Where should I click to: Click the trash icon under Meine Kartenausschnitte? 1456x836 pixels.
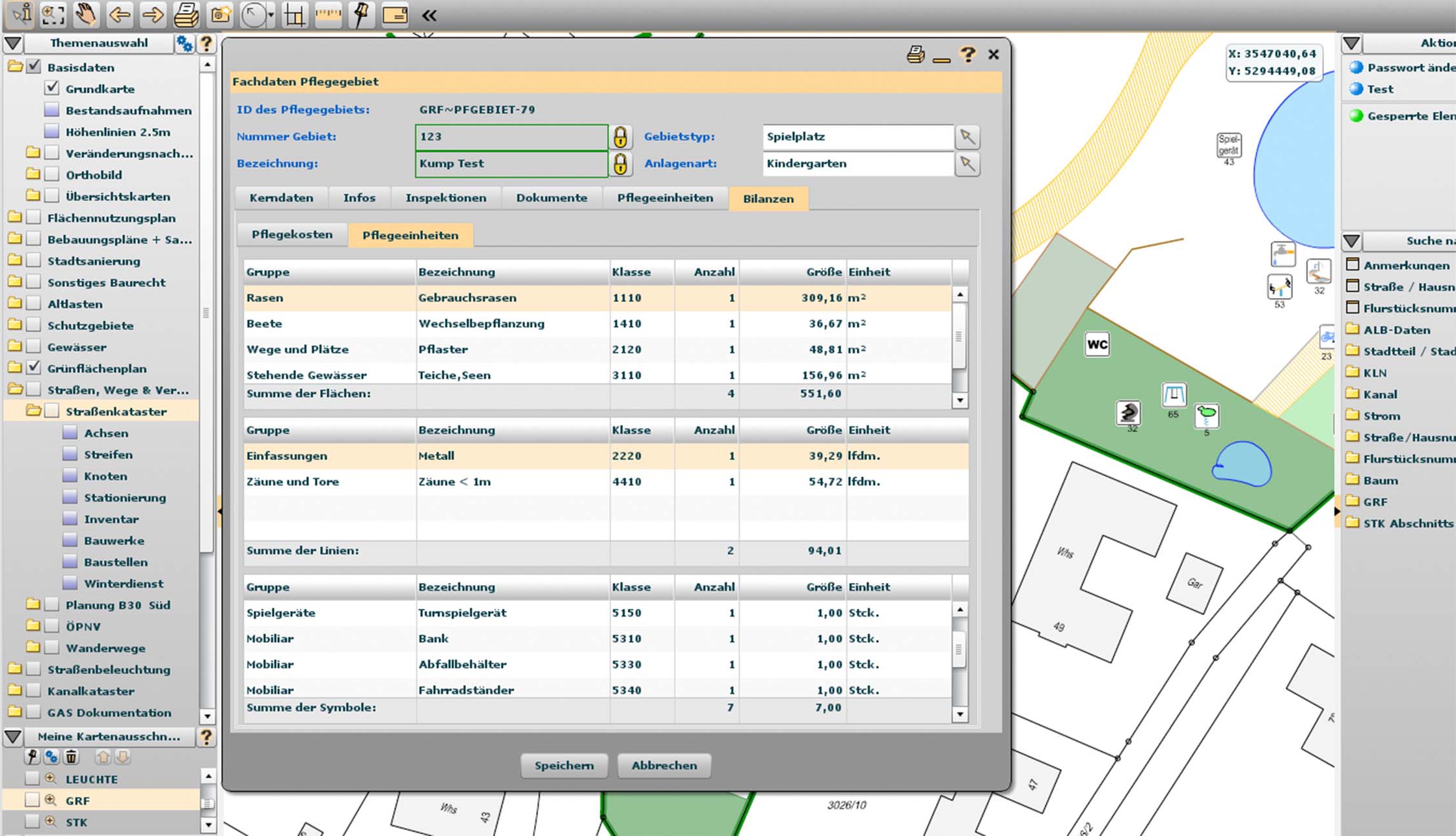click(72, 757)
